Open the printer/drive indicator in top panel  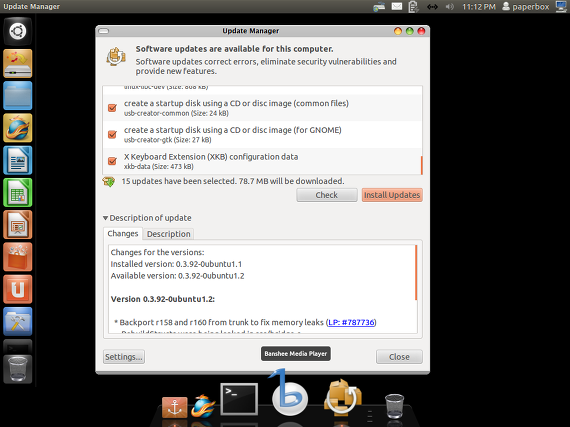pyautogui.click(x=379, y=7)
